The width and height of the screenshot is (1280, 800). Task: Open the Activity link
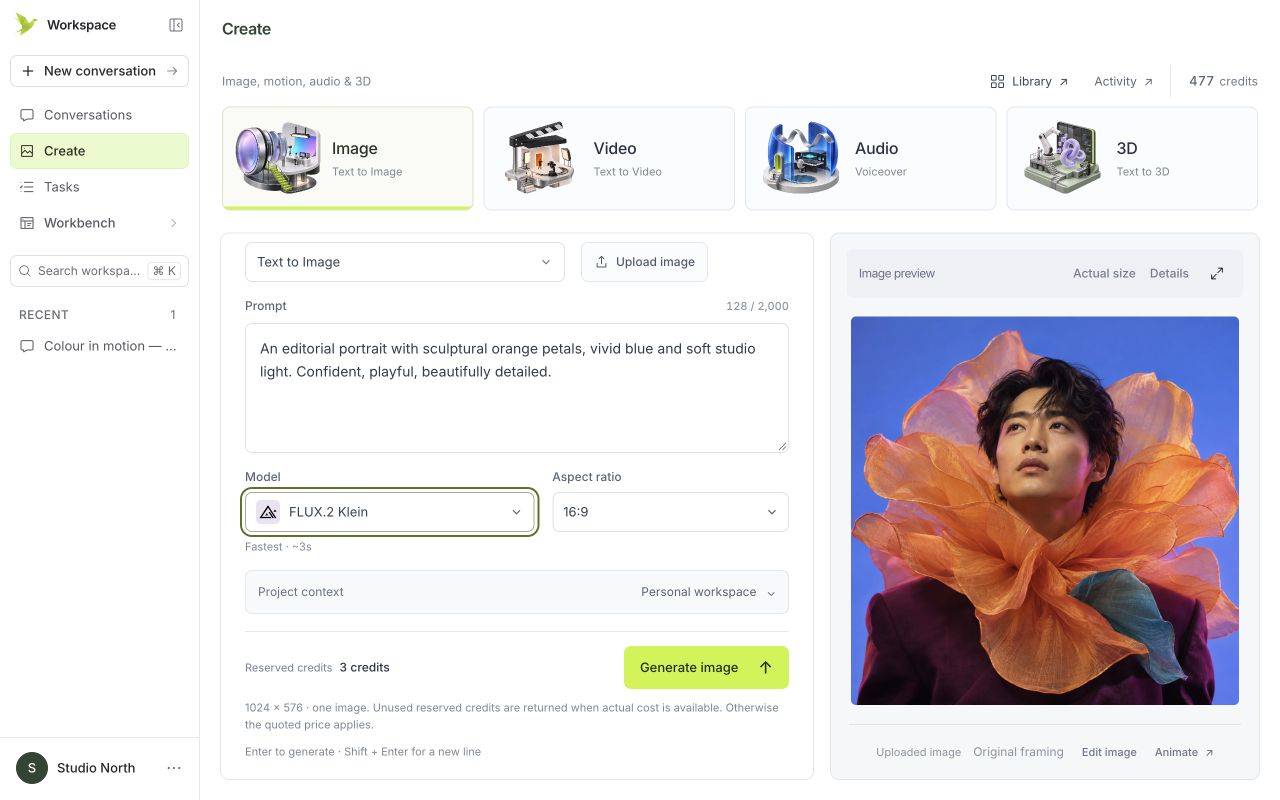point(1124,82)
